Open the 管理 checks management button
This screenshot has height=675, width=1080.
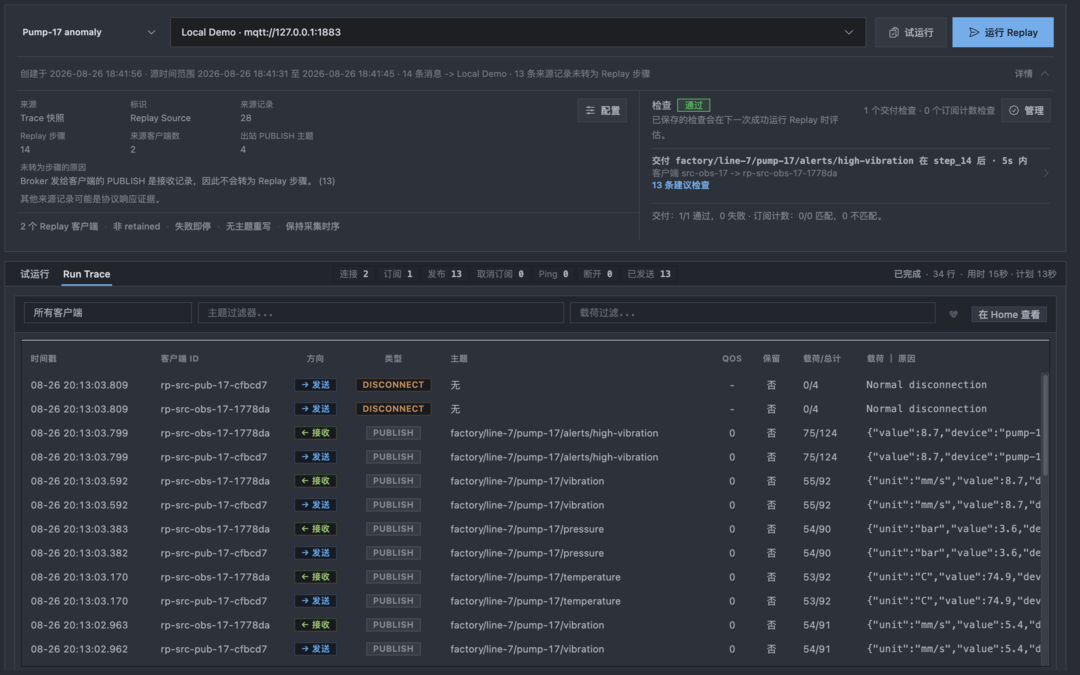[x=1026, y=110]
